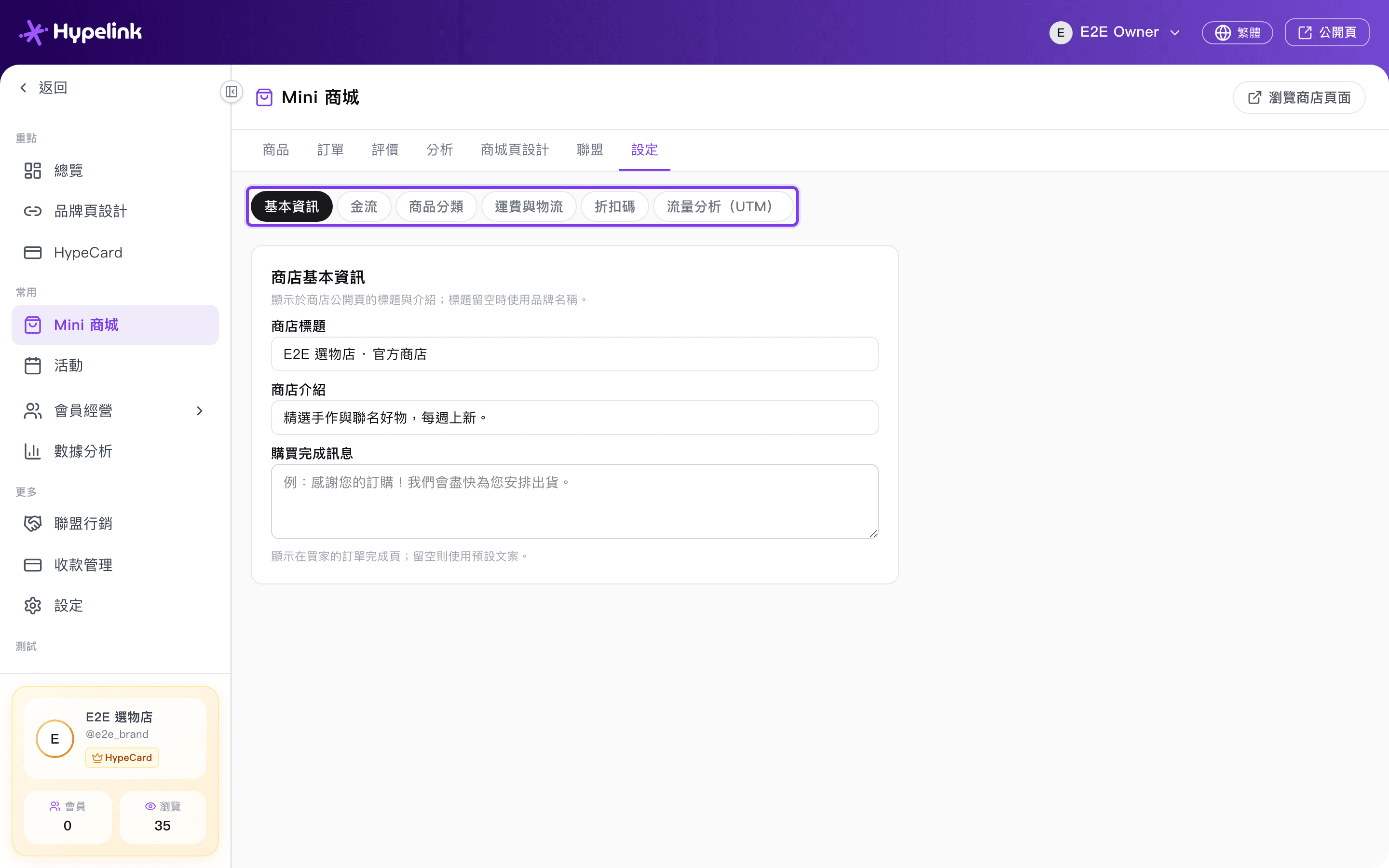This screenshot has width=1389, height=868.
Task: Go back via 返回 link
Action: click(x=44, y=87)
